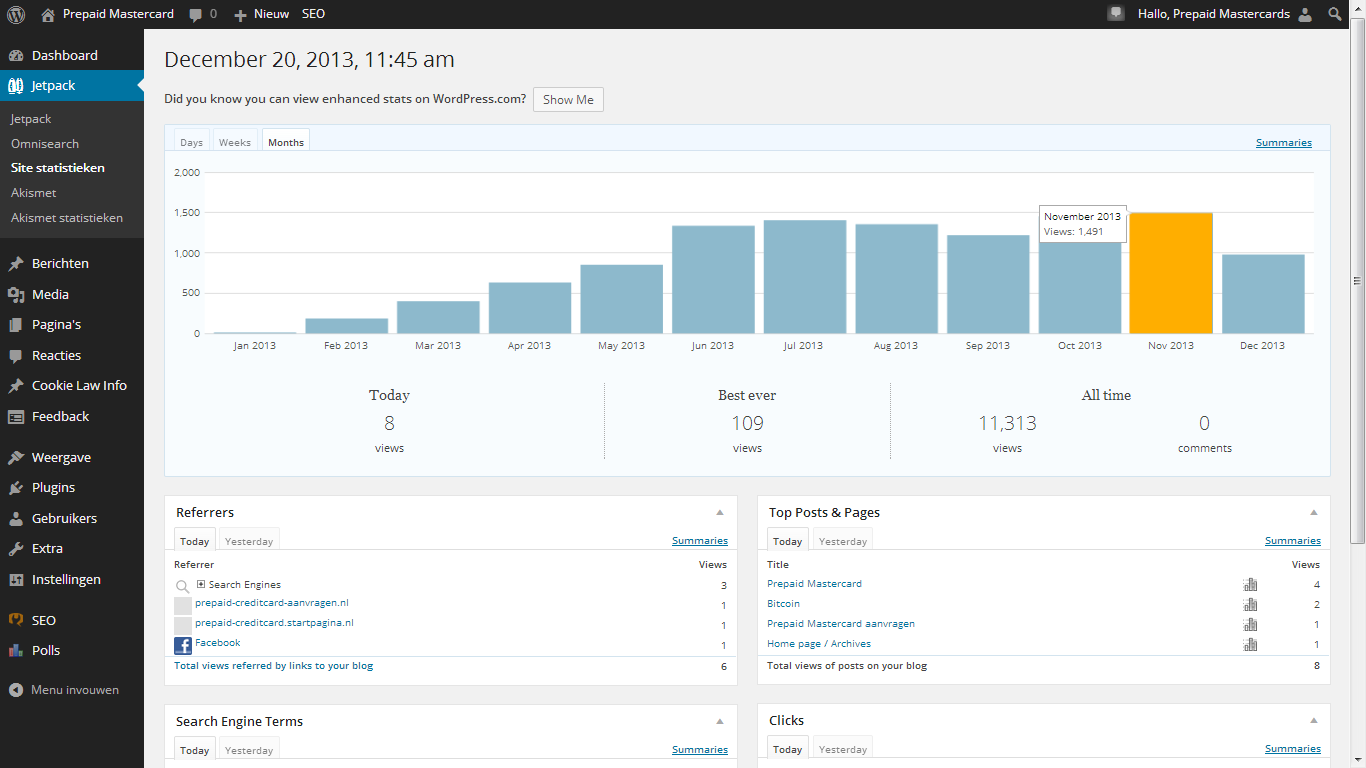Open the SEO item in admin bar
The height and width of the screenshot is (768, 1366).
coord(313,14)
